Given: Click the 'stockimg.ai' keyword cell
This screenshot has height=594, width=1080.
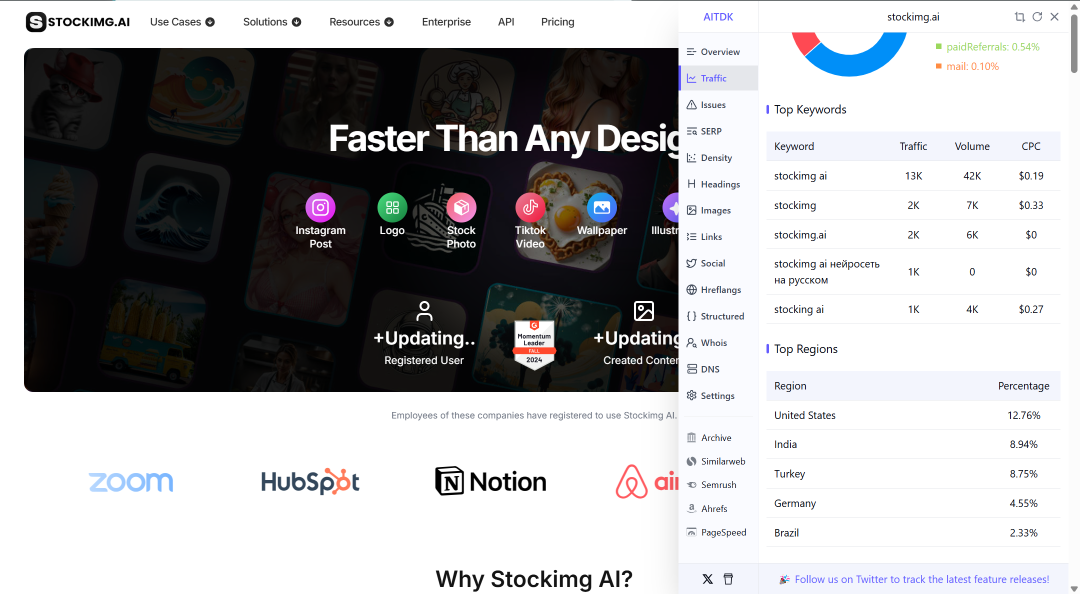Looking at the screenshot, I should [x=800, y=235].
